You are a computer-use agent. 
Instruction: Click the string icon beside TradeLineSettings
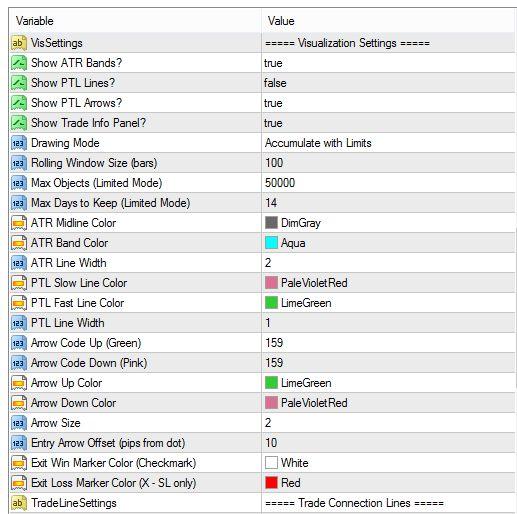click(19, 503)
